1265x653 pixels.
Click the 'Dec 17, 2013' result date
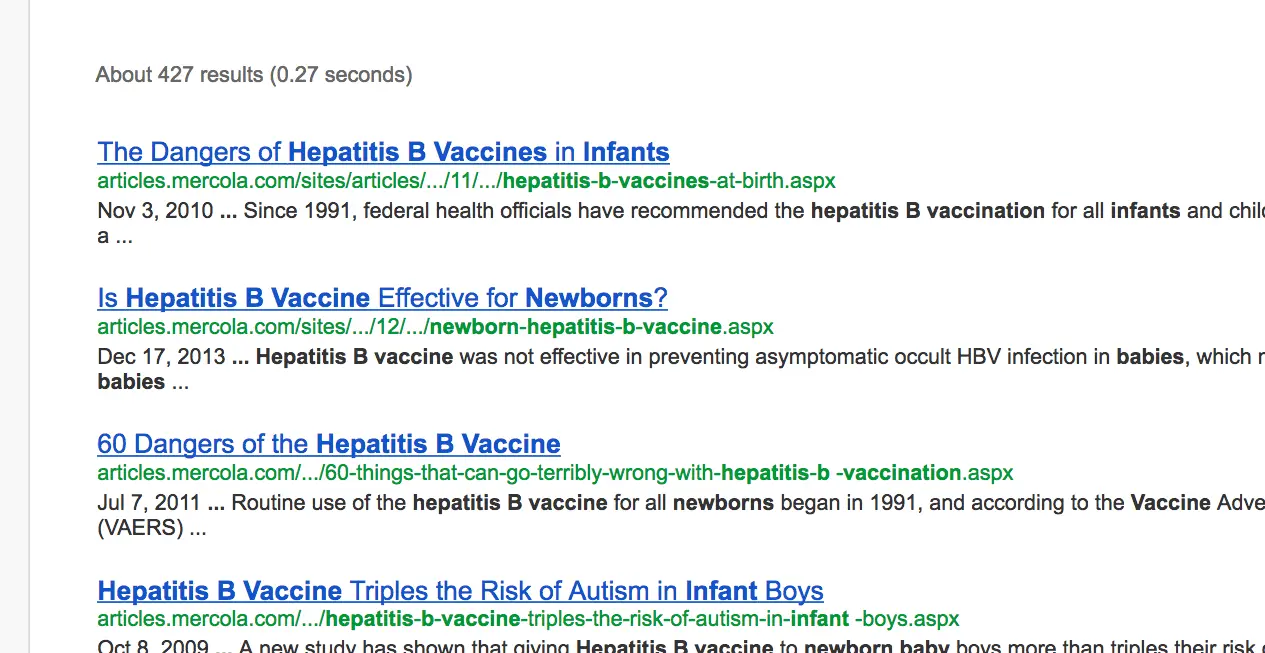coord(161,357)
